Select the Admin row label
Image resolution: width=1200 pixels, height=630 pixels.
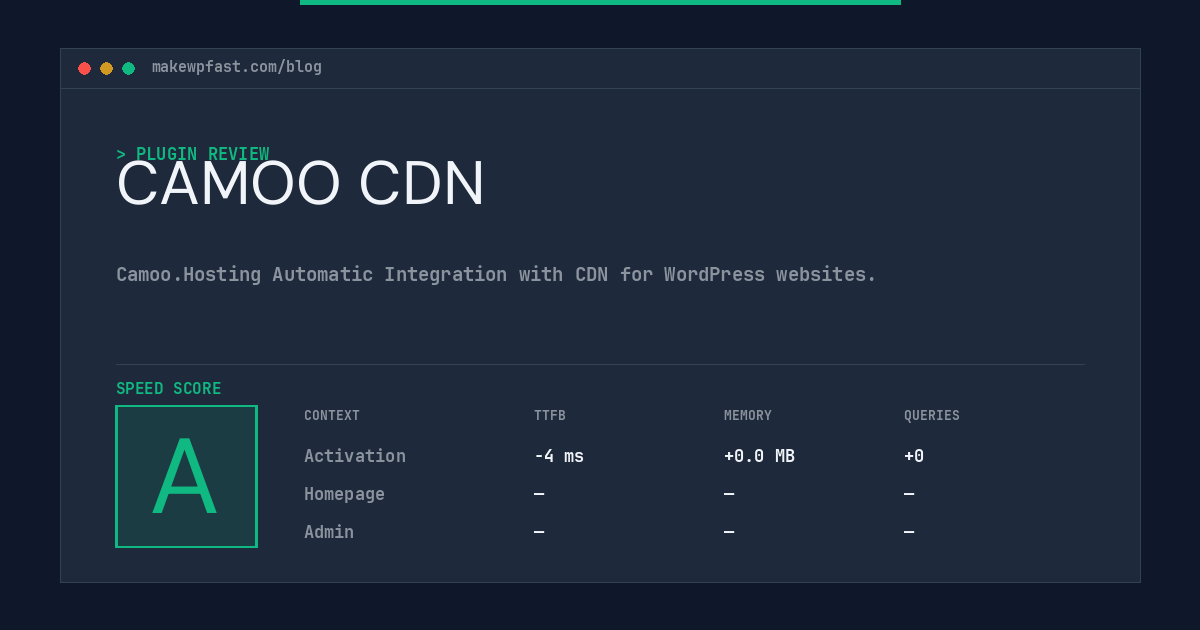tap(329, 532)
